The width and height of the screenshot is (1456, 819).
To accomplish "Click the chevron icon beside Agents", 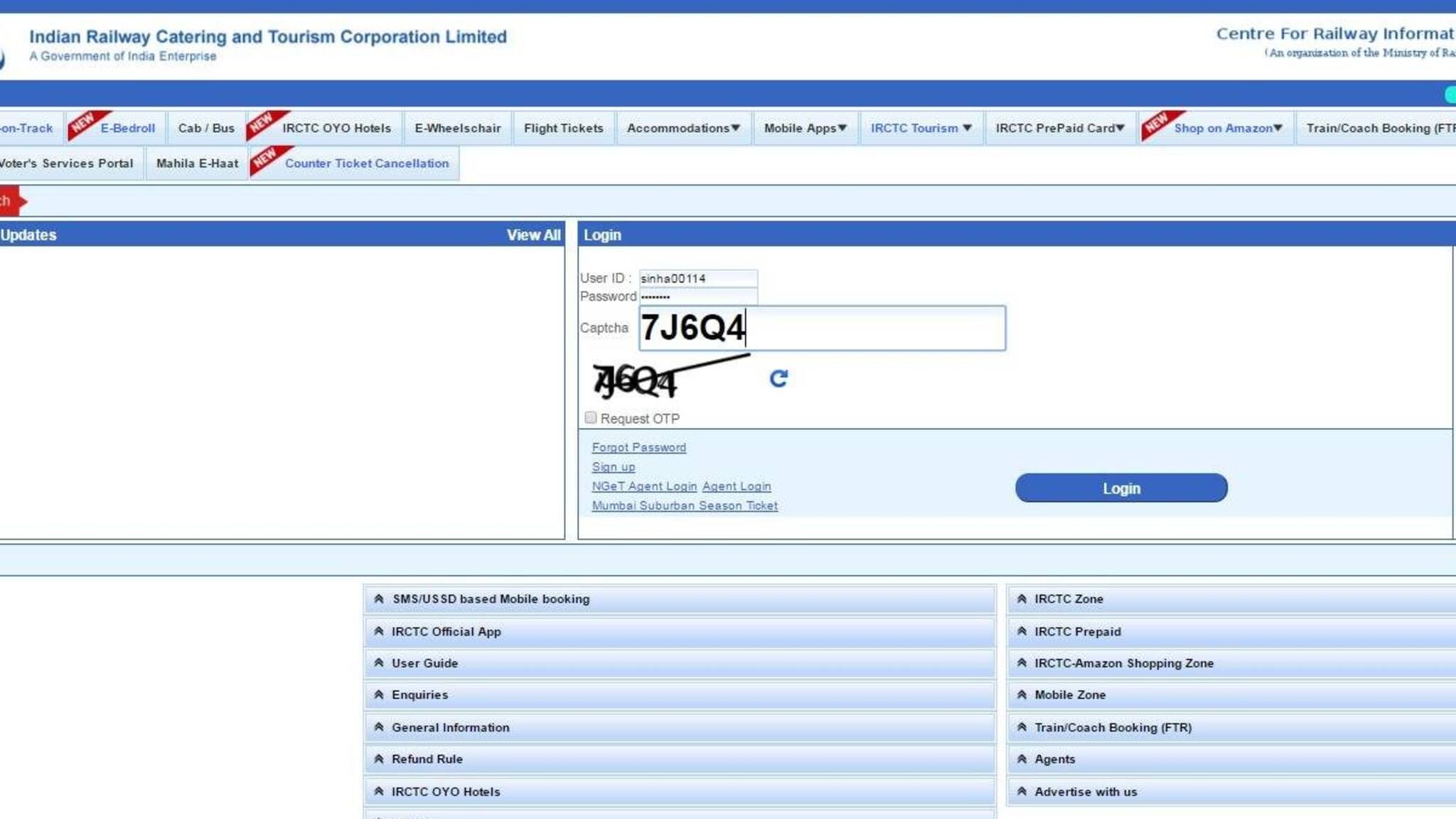I will coord(1022,759).
